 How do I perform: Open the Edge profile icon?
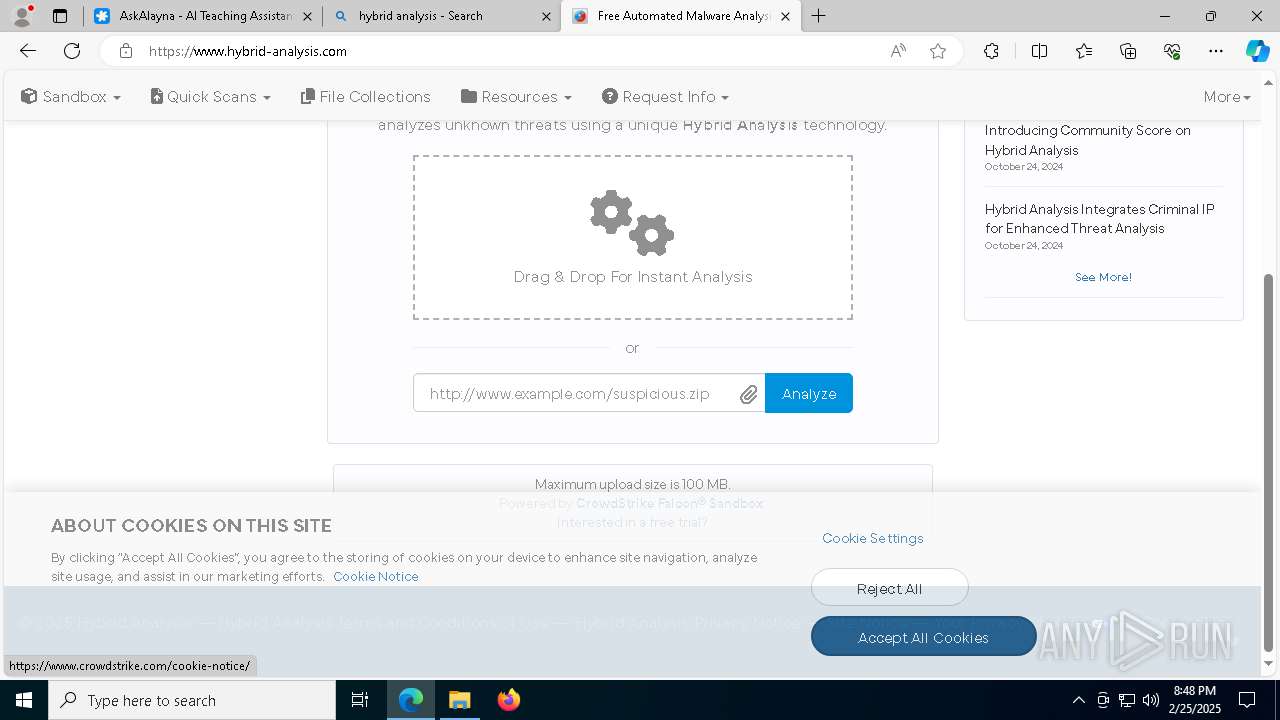pos(22,16)
